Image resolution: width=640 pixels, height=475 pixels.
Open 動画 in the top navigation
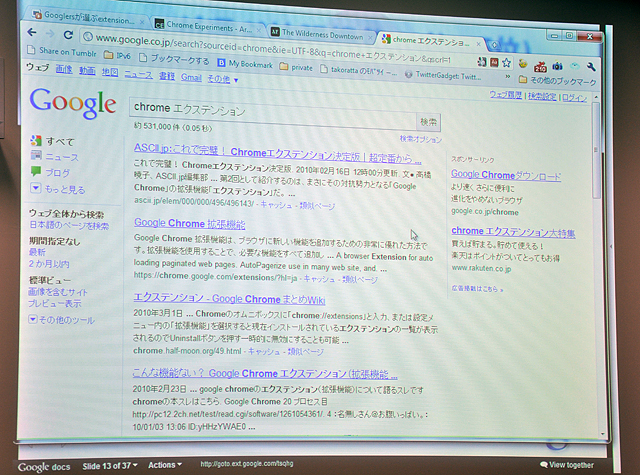tap(87, 71)
